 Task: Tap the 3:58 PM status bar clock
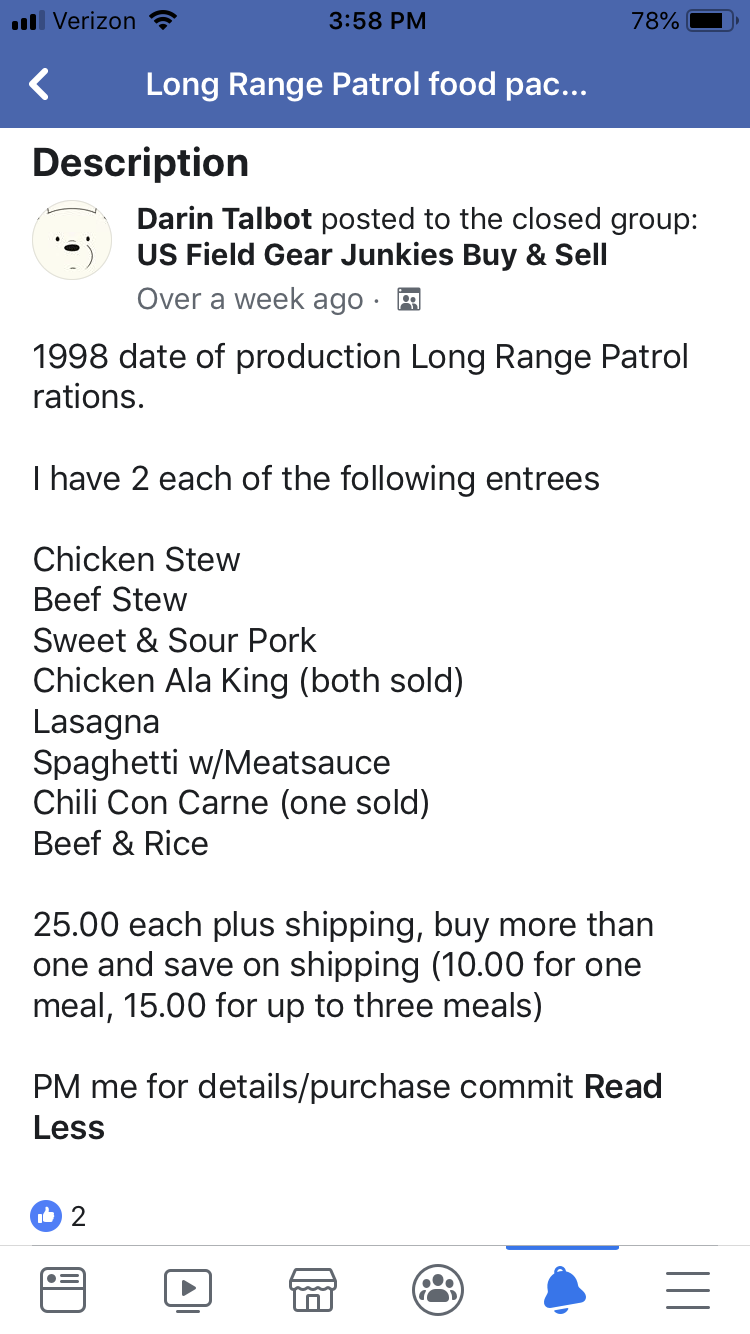click(x=376, y=20)
